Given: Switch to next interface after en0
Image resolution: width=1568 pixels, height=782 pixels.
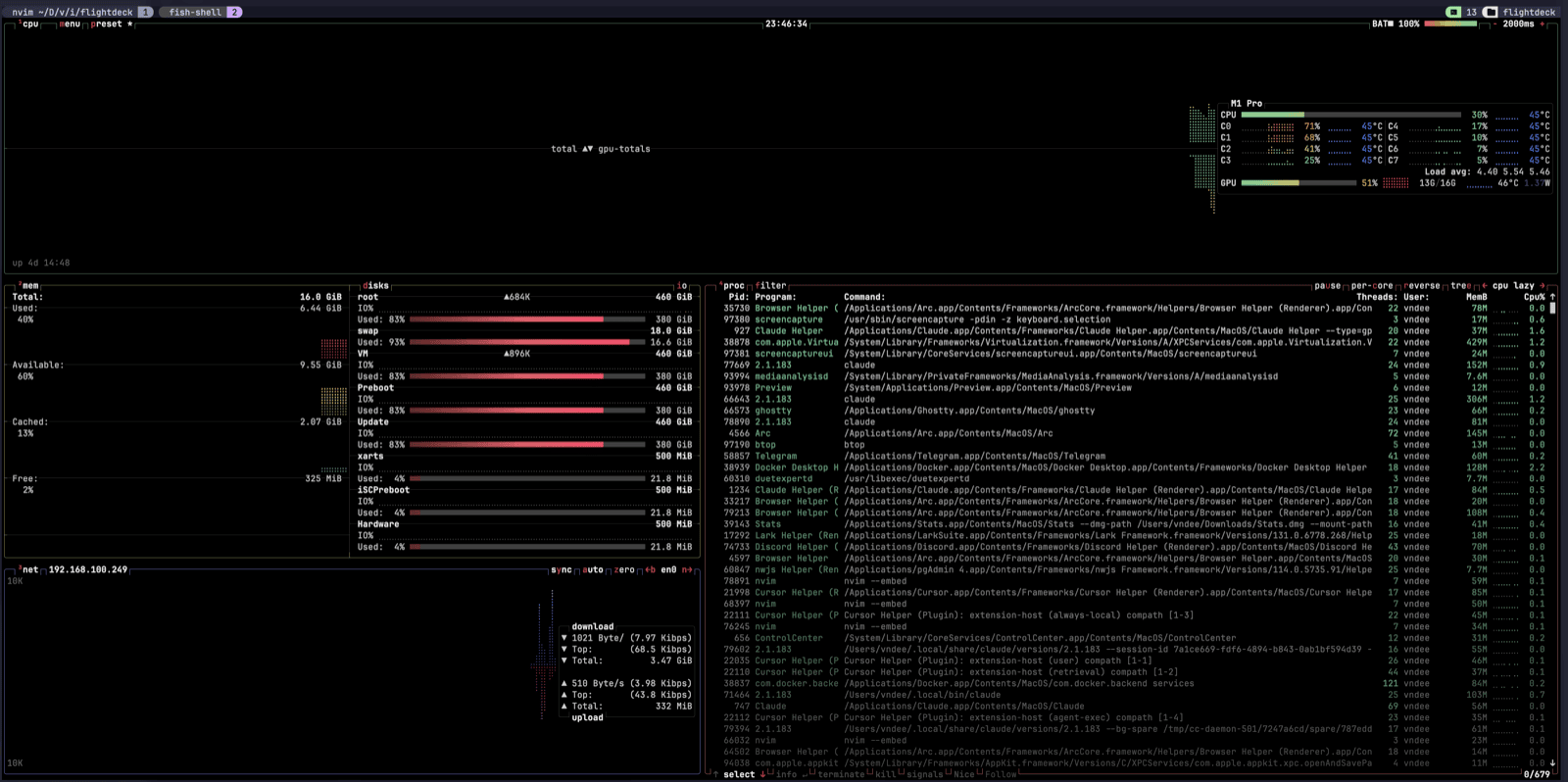Looking at the screenshot, I should click(687, 569).
